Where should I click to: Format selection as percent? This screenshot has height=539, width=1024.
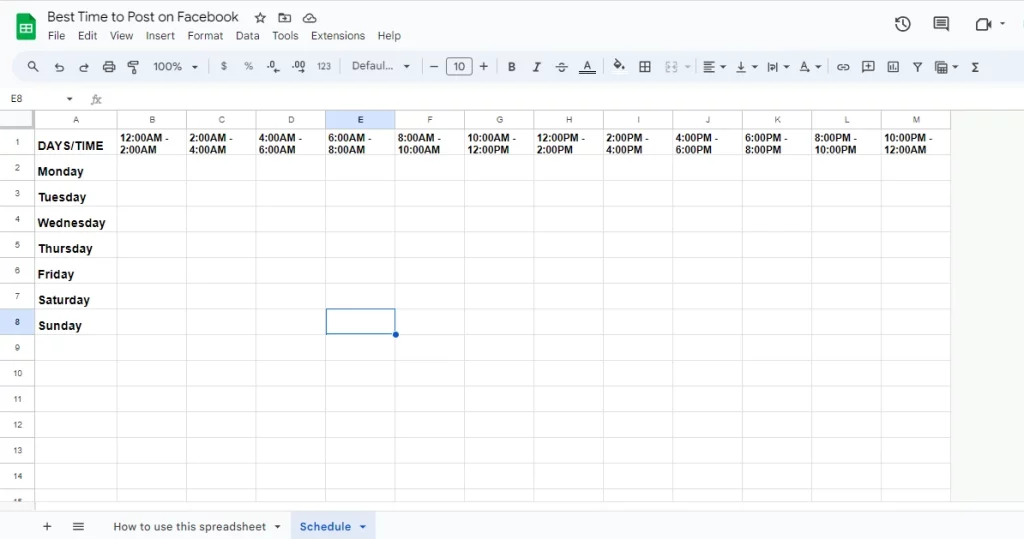coord(248,67)
